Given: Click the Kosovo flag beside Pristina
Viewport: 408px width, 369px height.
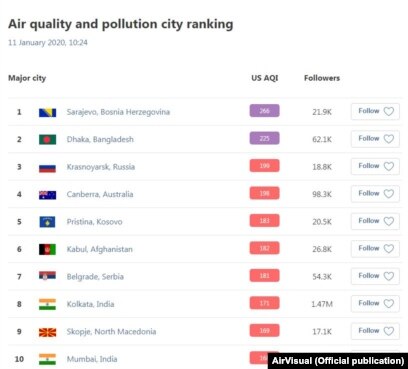Looking at the screenshot, I should (47, 222).
